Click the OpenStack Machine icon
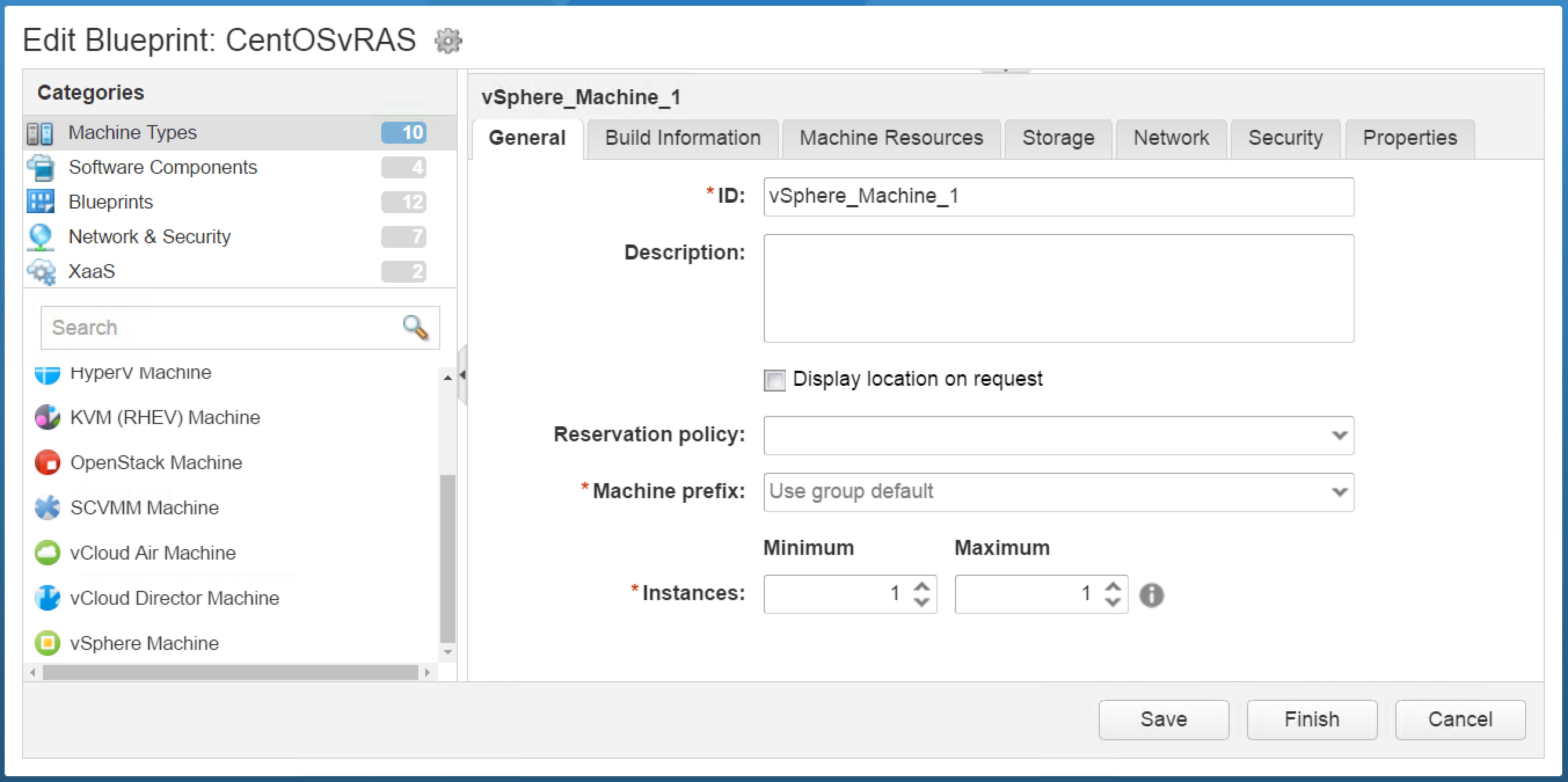Viewport: 1568px width, 782px height. (48, 462)
